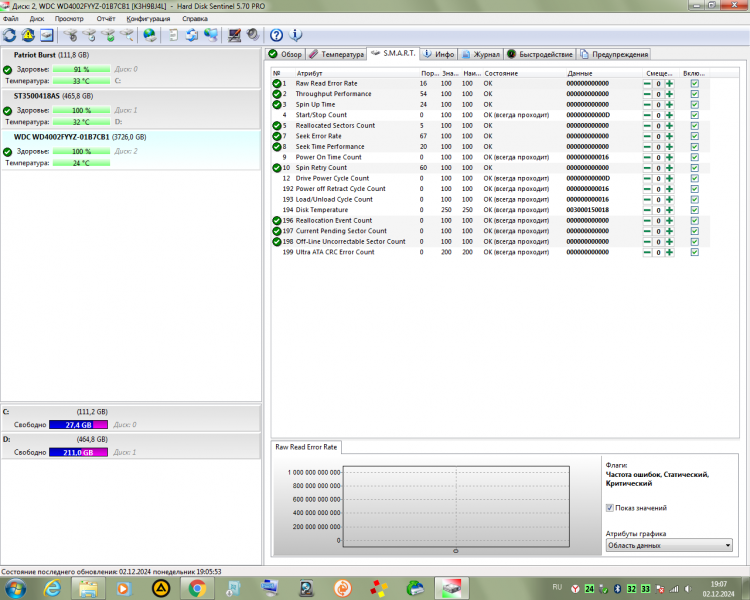Image resolution: width=750 pixels, height=600 pixels.
Task: Open the Конфигурация menu
Action: (148, 19)
